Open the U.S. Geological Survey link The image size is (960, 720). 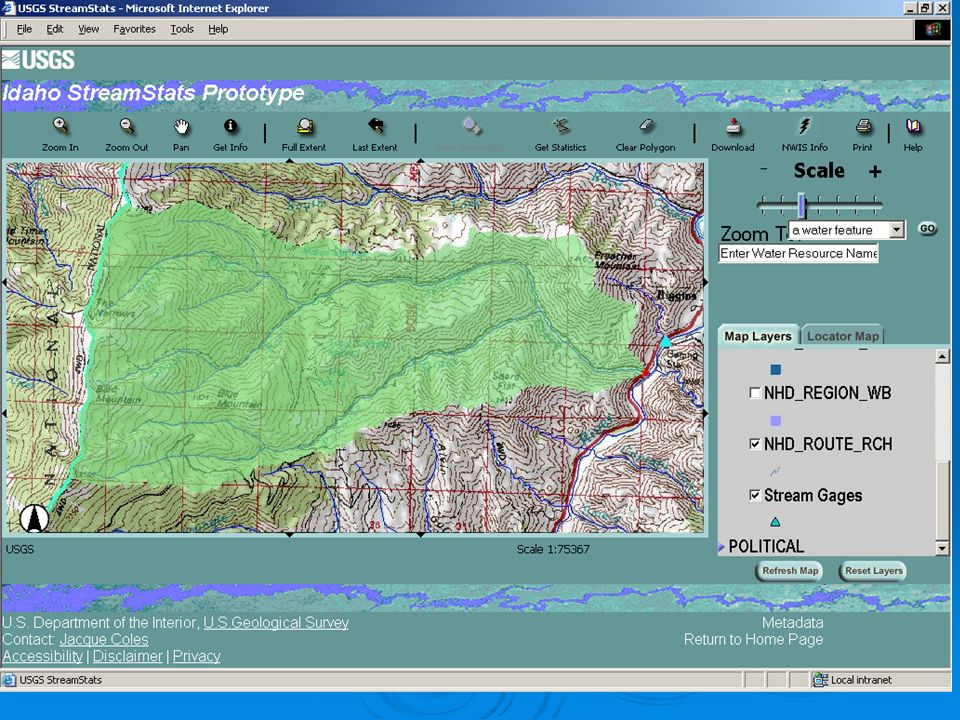[x=276, y=623]
